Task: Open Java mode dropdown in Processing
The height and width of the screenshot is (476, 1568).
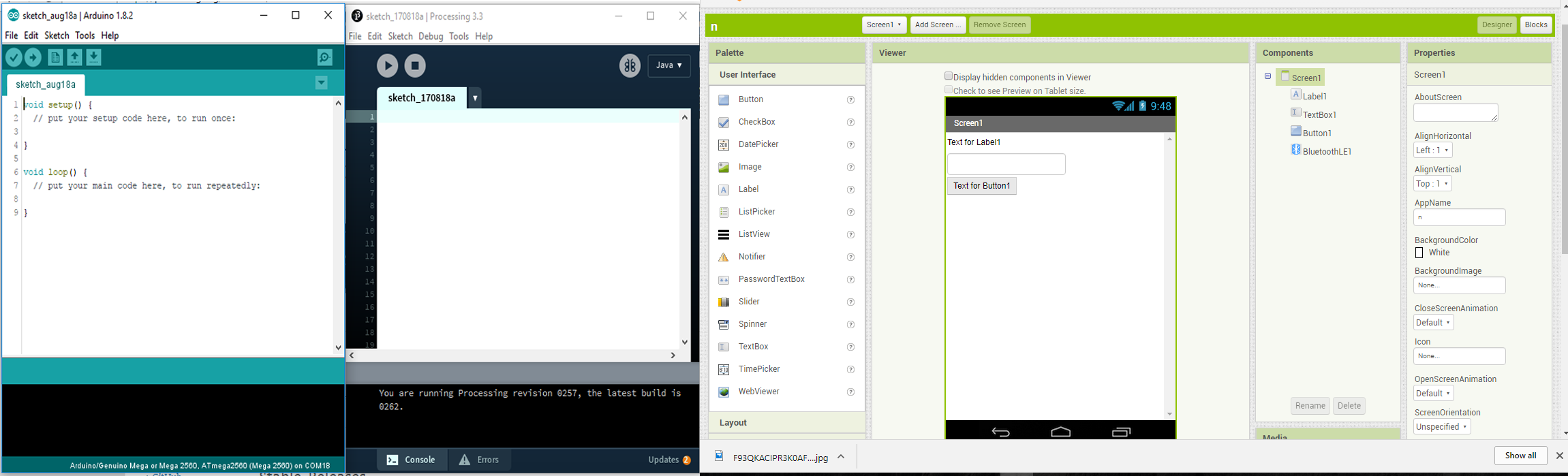Action: tap(669, 65)
